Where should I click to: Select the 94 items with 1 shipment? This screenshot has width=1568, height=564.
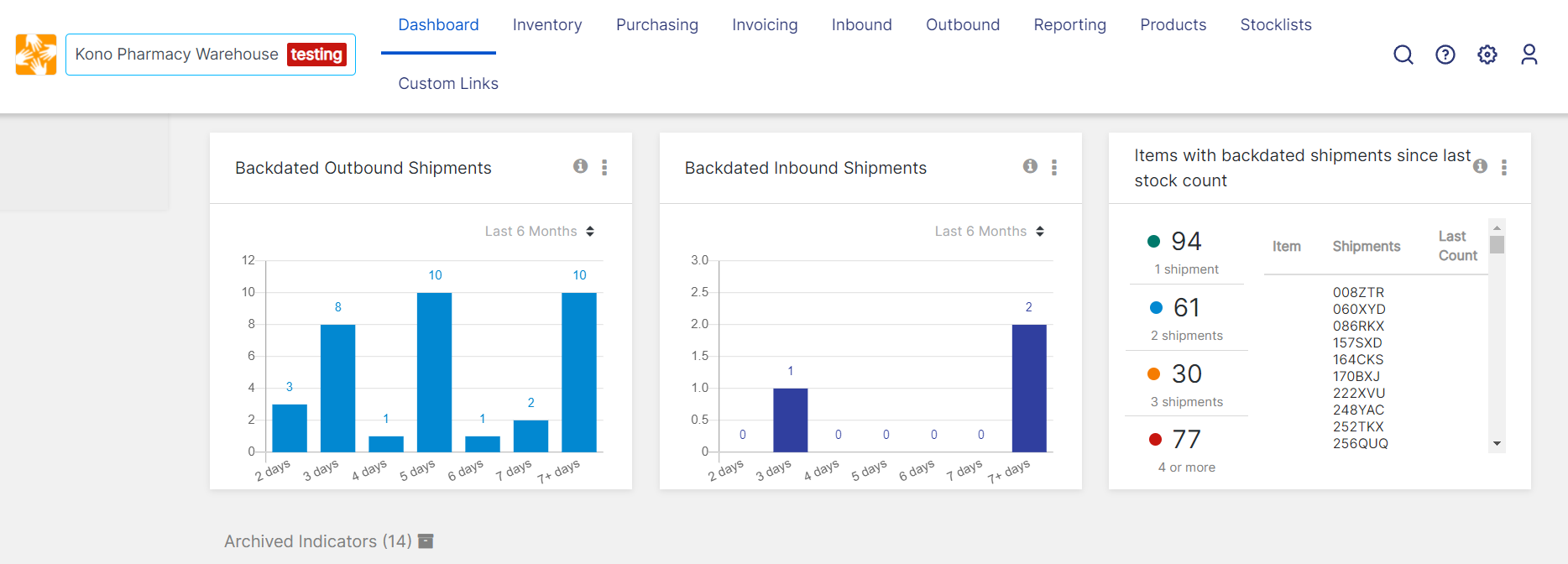click(1185, 252)
